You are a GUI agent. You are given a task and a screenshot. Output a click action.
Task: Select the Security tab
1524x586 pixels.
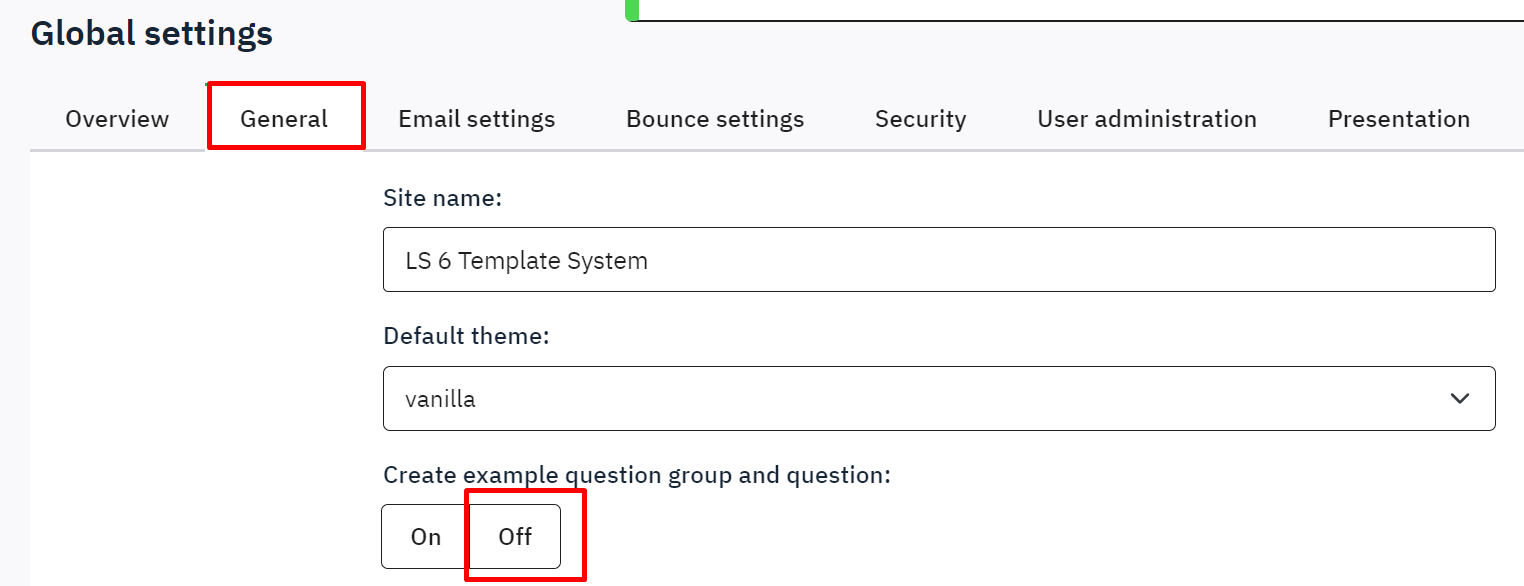(x=920, y=119)
